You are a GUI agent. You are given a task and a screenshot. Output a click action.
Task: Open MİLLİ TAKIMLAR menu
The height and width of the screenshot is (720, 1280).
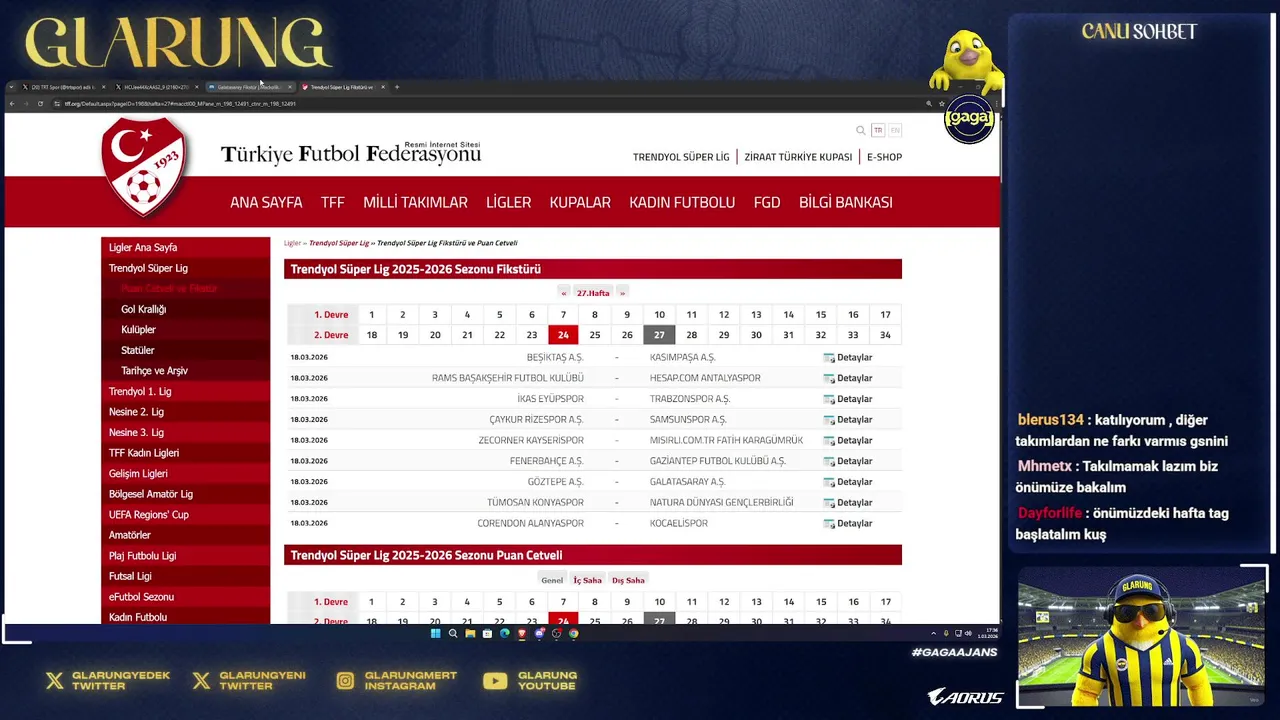tap(415, 202)
